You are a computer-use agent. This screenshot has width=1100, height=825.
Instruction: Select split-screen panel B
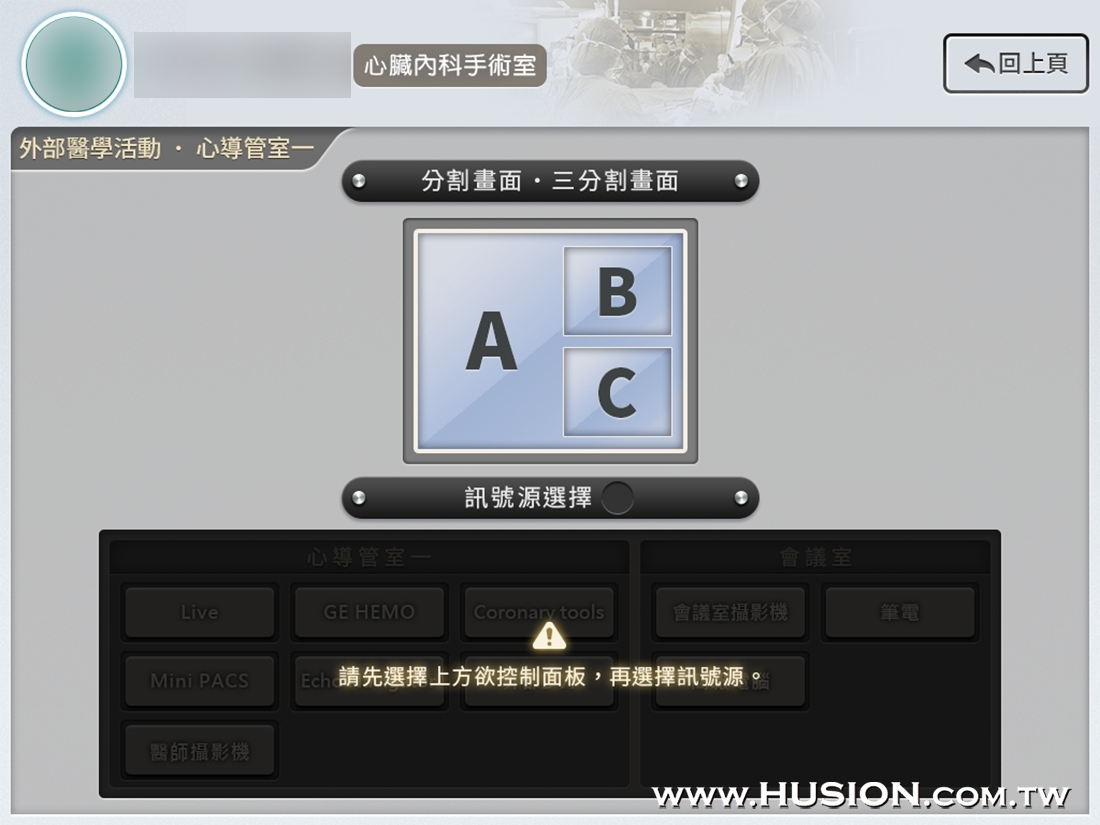tap(617, 290)
